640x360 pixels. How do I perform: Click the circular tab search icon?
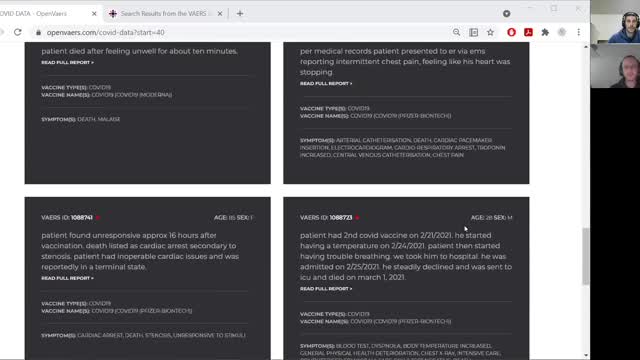tap(507, 13)
